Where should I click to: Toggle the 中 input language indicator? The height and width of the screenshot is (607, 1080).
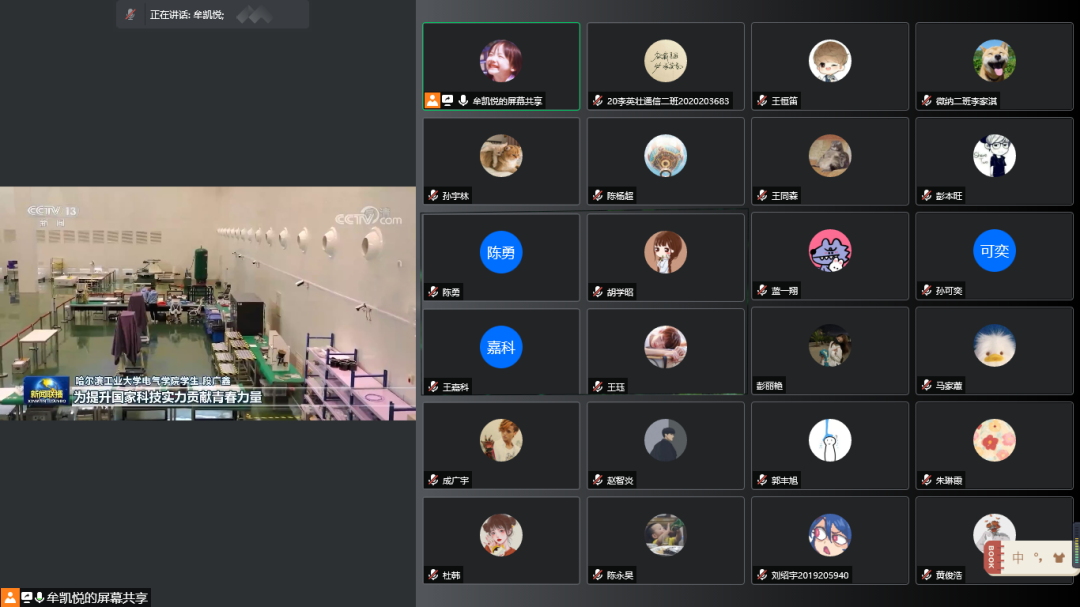click(1018, 558)
